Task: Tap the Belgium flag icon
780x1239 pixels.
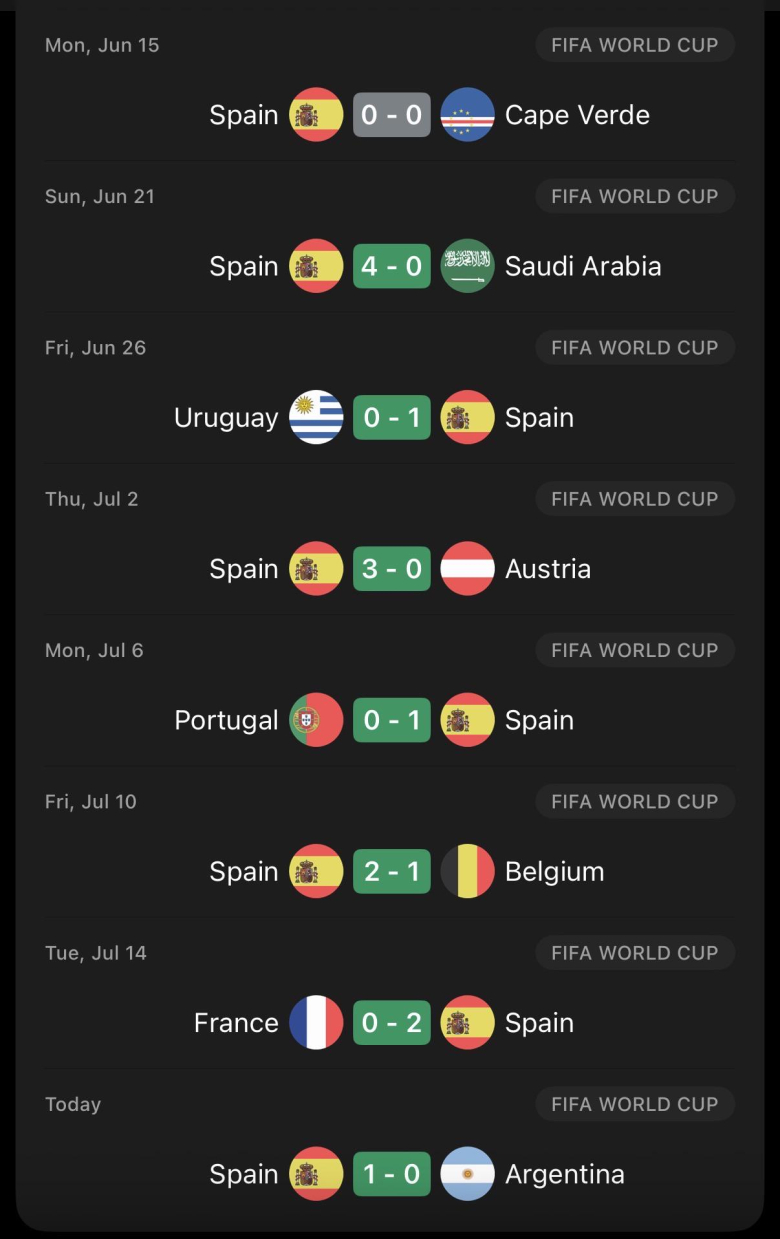Action: (467, 871)
